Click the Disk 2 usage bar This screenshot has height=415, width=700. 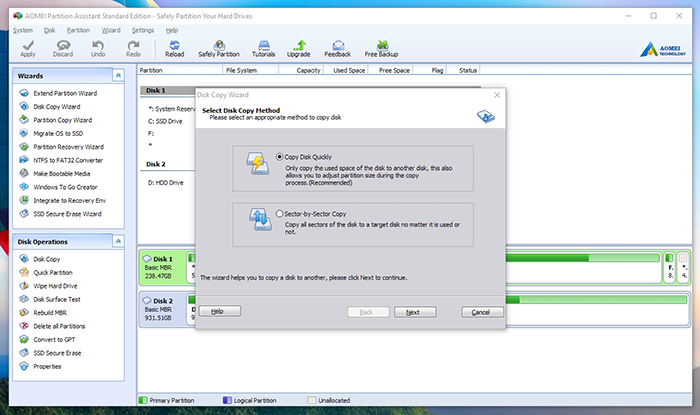click(x=596, y=299)
